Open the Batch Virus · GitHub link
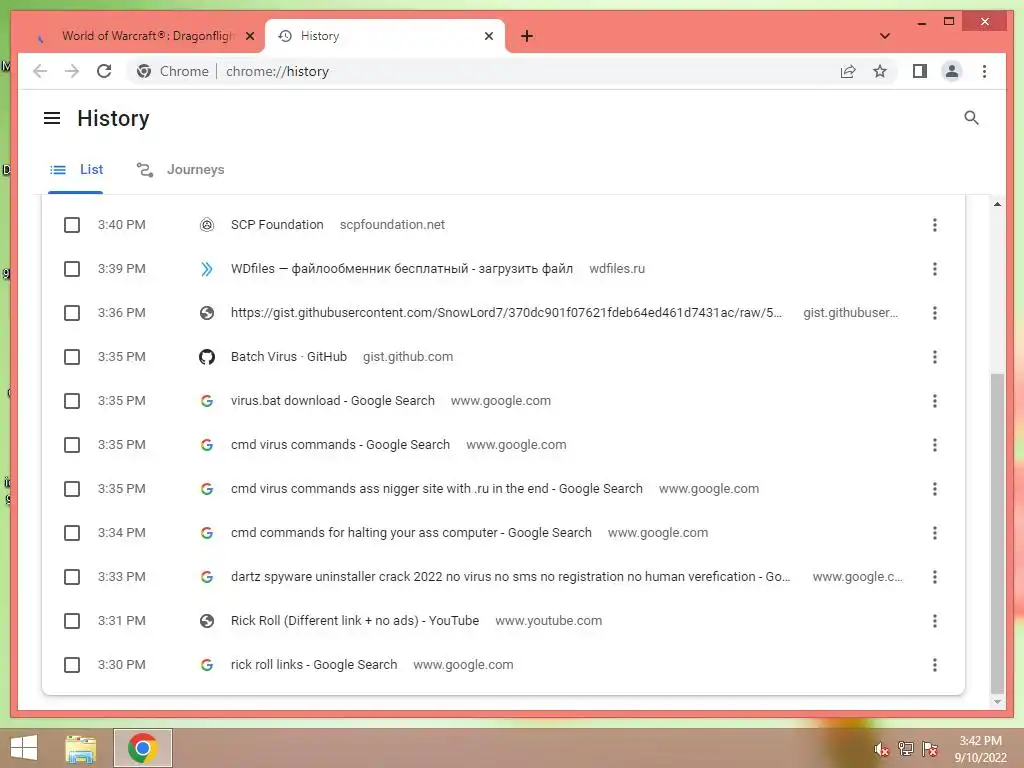 (x=289, y=357)
